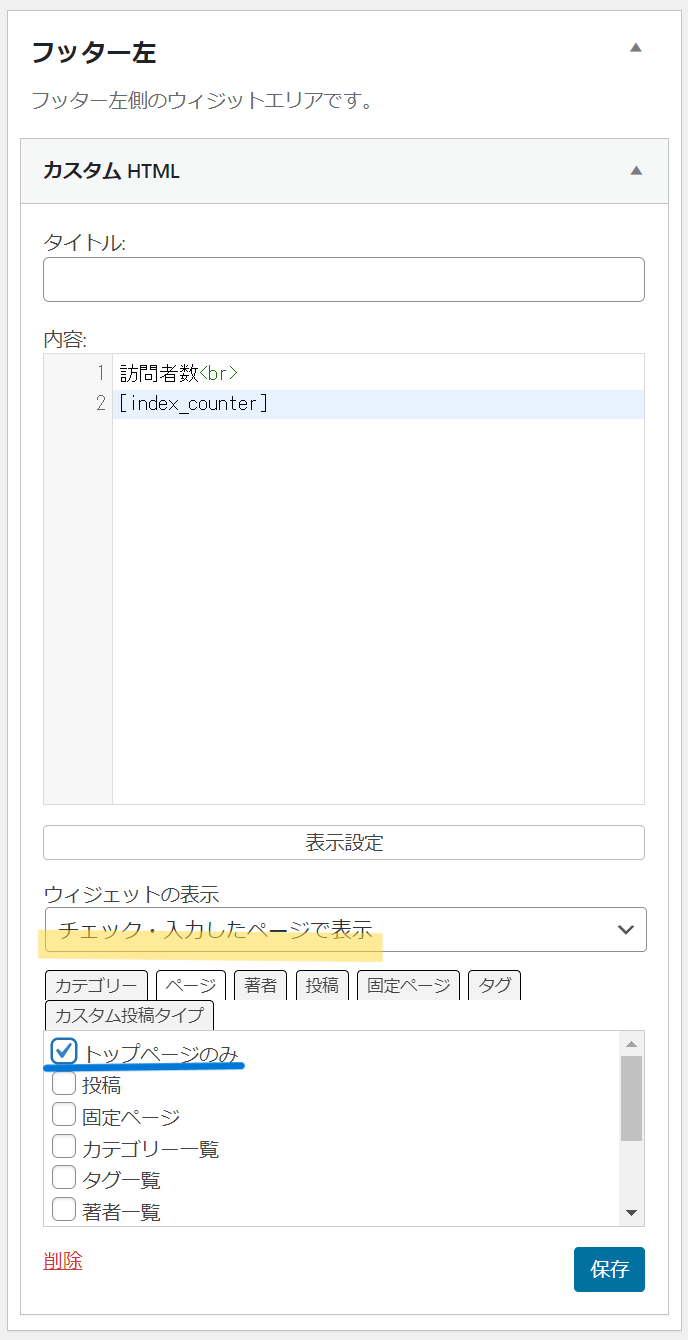
Task: Click the タイトル text input field
Action: click(x=343, y=280)
